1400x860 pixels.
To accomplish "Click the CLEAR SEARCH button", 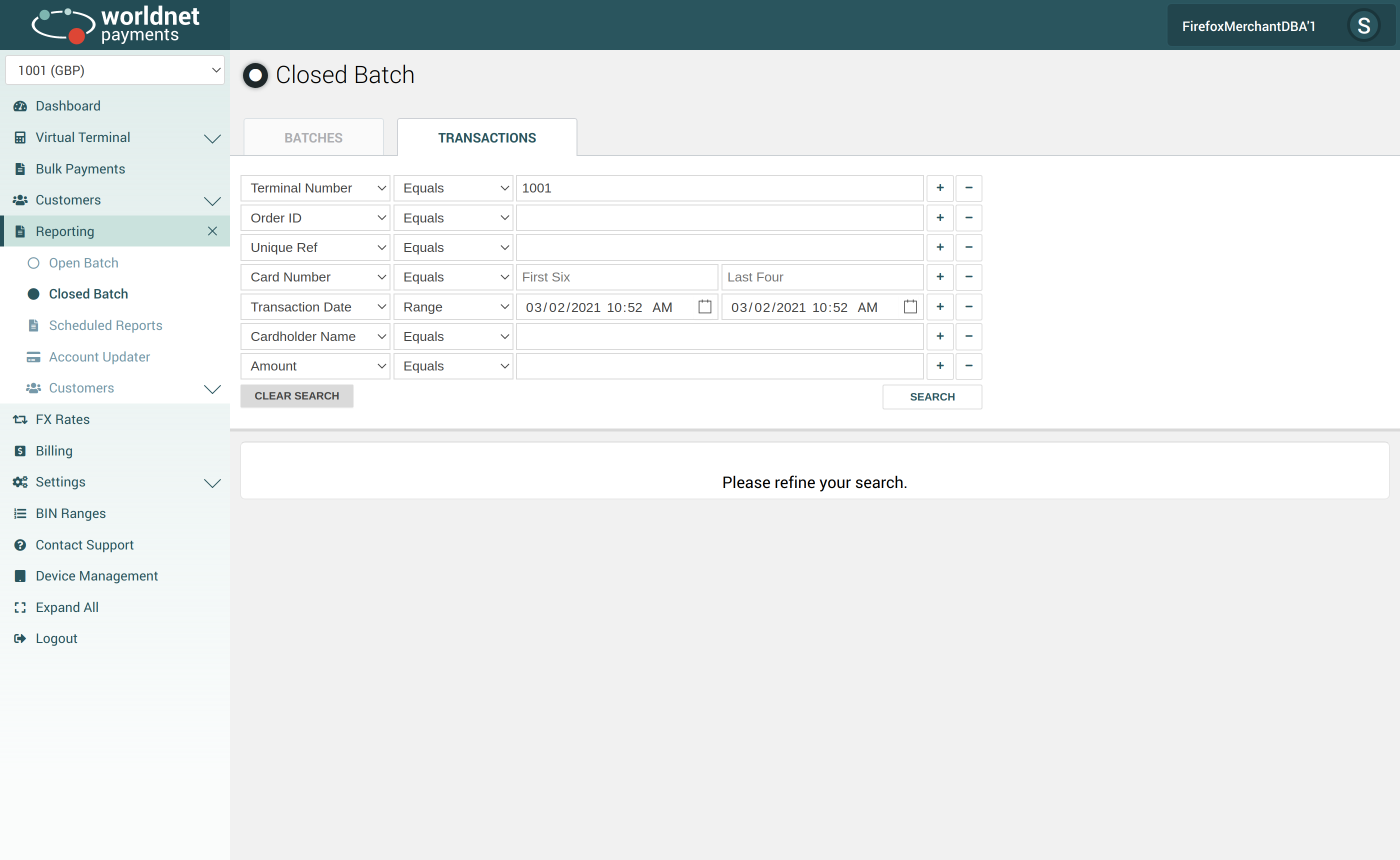I will click(x=296, y=396).
